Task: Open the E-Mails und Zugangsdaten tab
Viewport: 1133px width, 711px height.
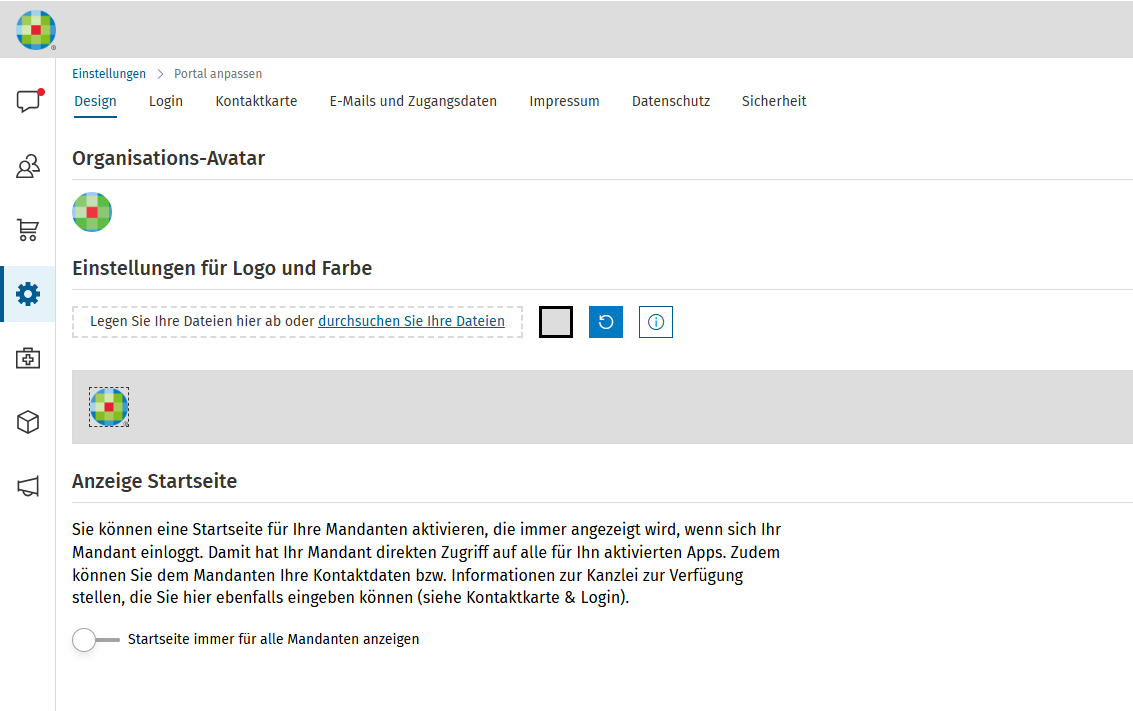Action: 413,101
